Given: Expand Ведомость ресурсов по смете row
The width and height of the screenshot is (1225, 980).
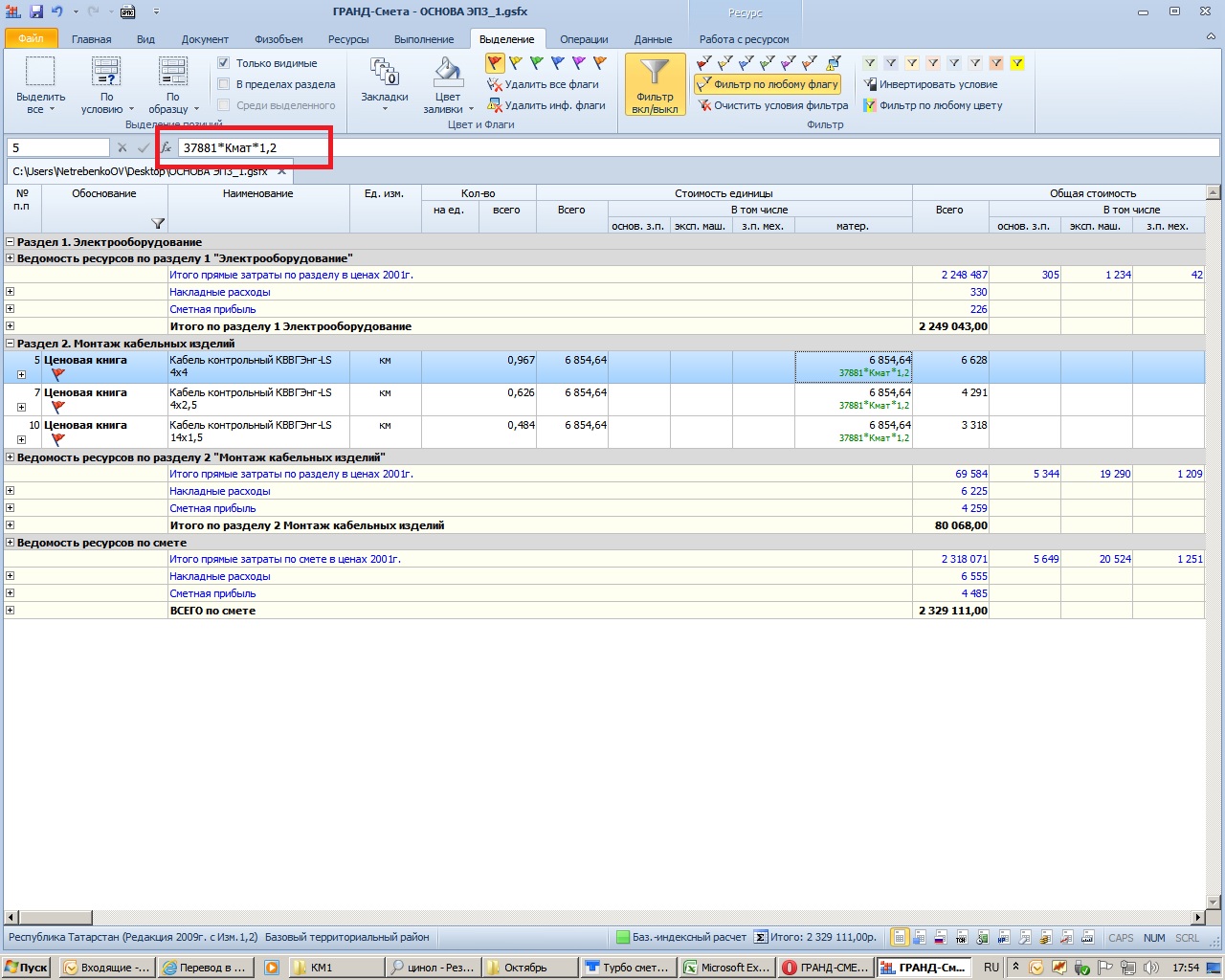Looking at the screenshot, I should click(x=11, y=543).
